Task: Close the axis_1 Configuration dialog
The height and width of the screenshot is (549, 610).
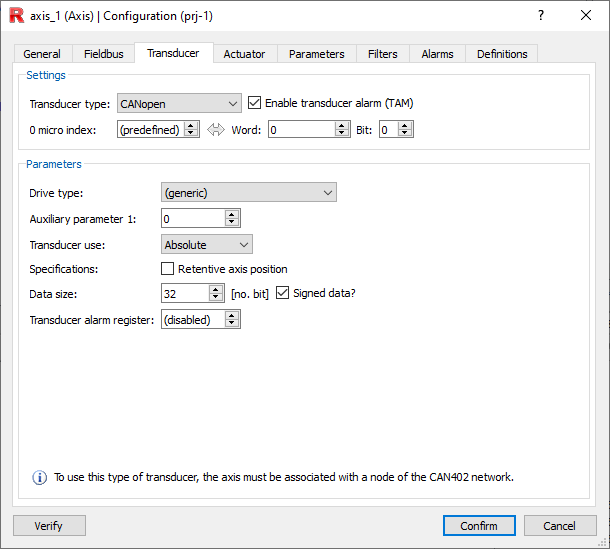Action: point(586,16)
